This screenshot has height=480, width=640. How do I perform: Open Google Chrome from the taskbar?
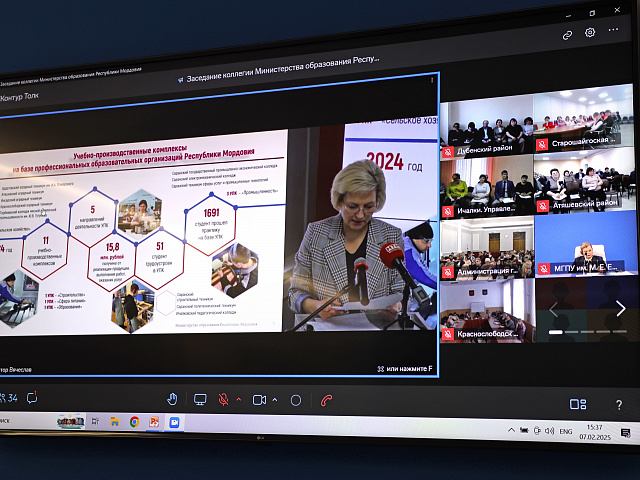point(134,422)
